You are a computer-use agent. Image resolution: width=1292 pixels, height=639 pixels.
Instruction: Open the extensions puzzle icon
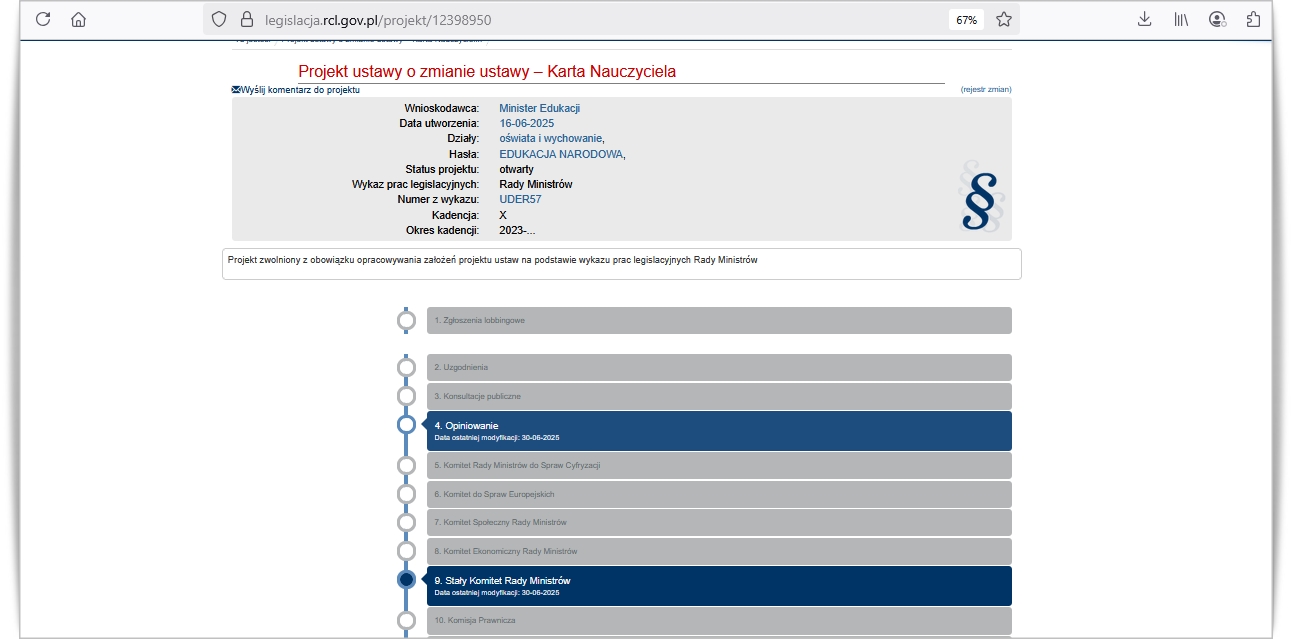[x=1253, y=20]
